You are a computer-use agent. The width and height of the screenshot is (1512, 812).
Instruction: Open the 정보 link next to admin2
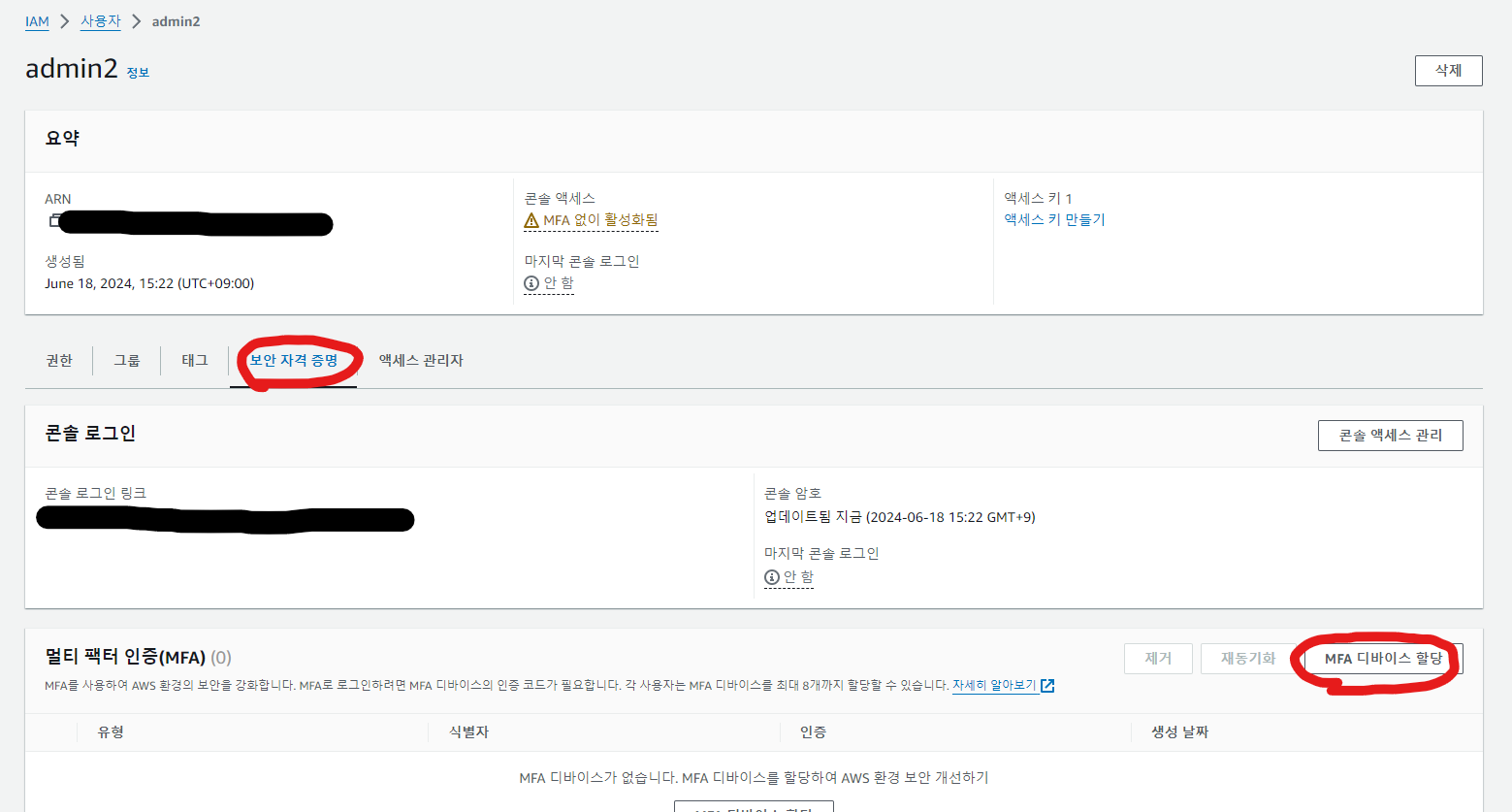pos(137,71)
